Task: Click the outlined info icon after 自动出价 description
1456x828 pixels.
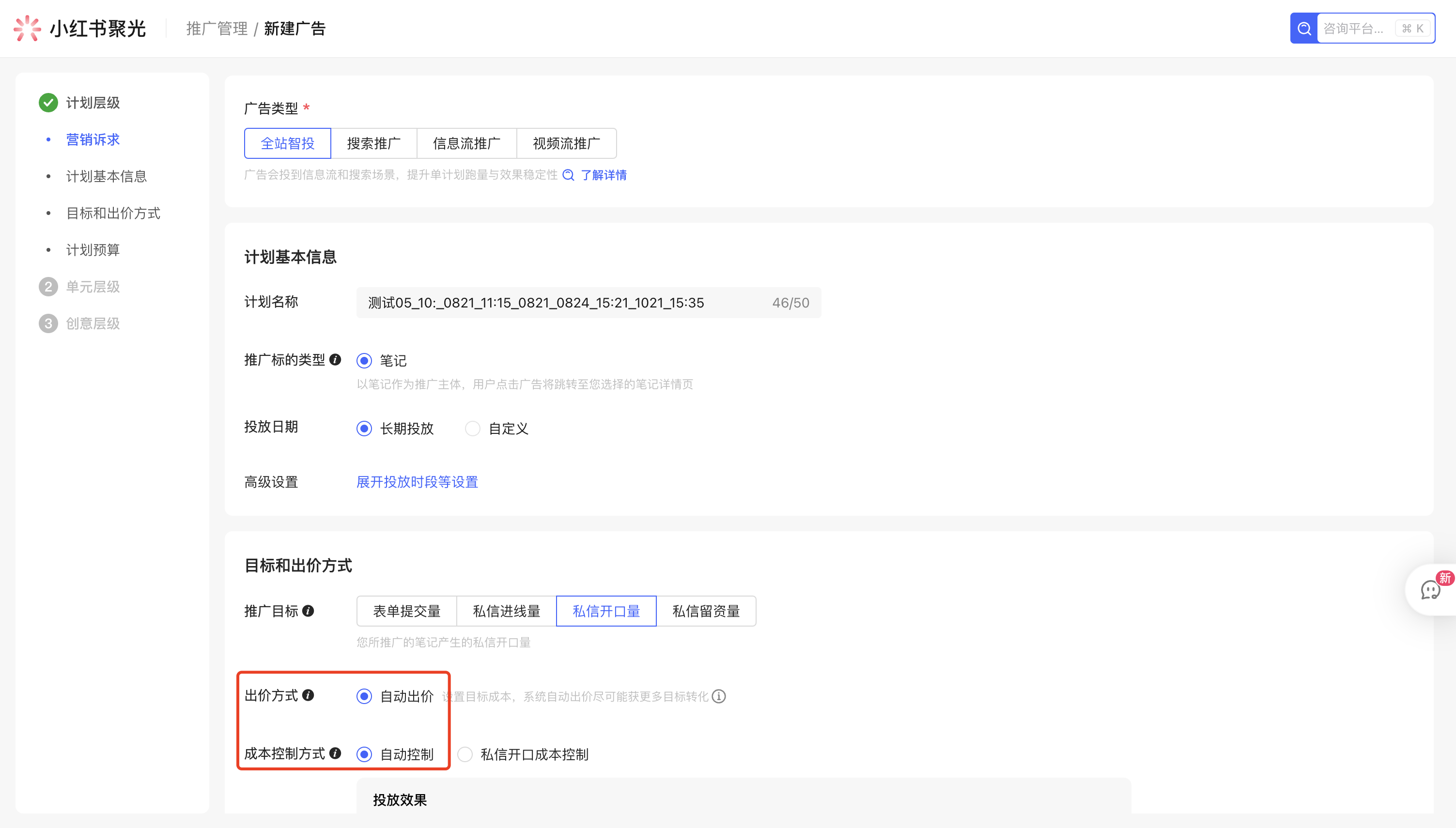Action: 719,696
